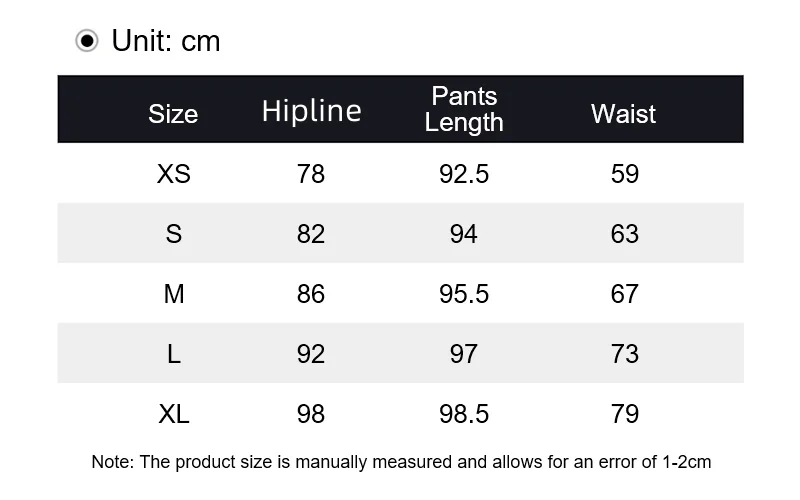Select the L size row label
The width and height of the screenshot is (800, 500).
pyautogui.click(x=174, y=354)
